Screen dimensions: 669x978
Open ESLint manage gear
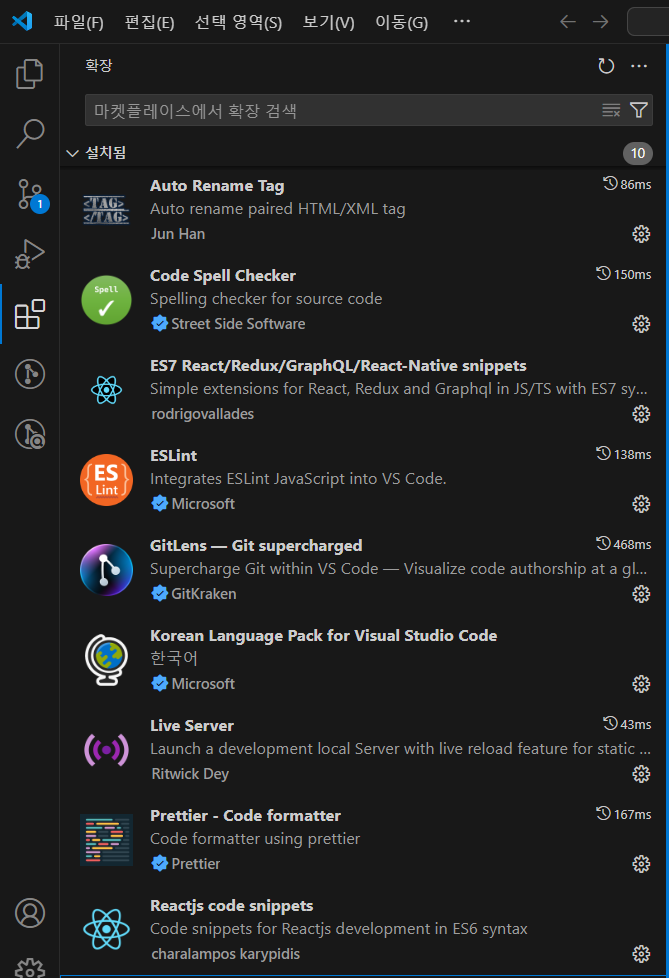click(641, 503)
